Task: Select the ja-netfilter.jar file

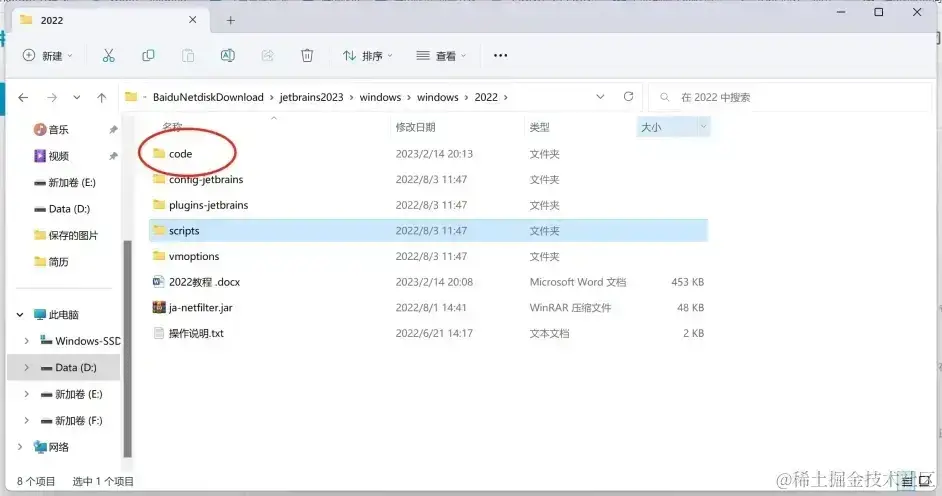Action: [200, 307]
